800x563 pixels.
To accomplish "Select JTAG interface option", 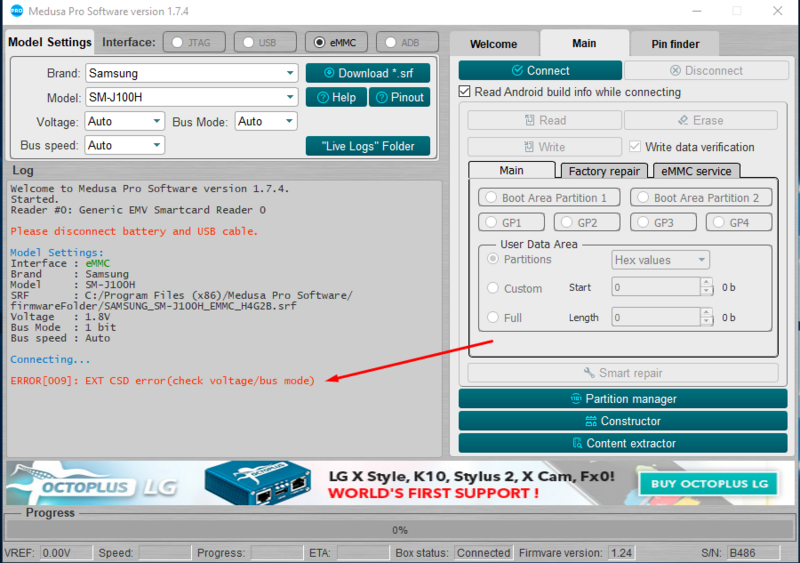I will coord(194,42).
